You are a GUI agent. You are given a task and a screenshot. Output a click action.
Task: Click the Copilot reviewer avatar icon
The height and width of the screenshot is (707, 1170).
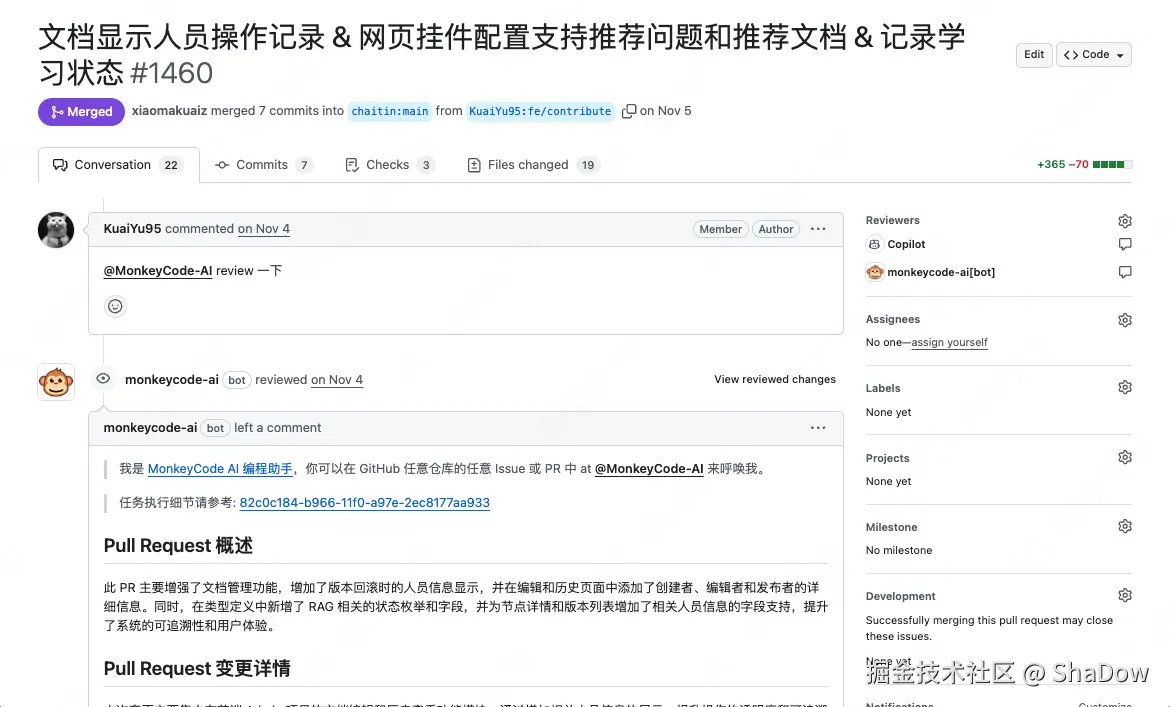pyautogui.click(x=874, y=244)
